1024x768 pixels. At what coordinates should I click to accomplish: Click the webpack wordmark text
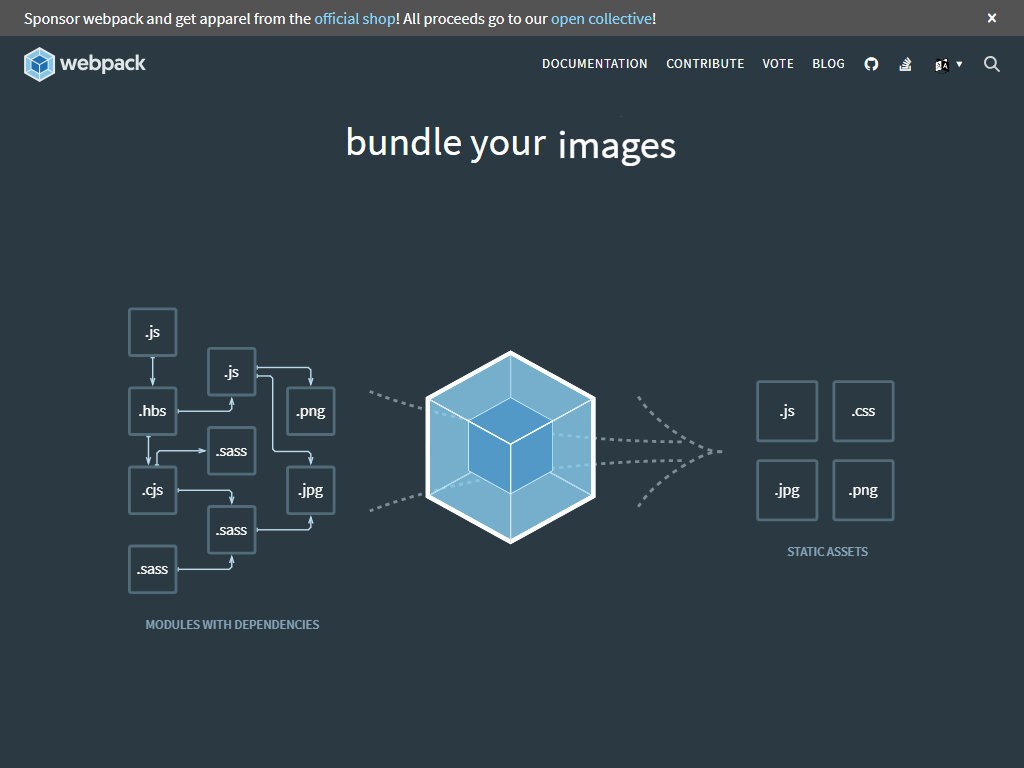103,64
